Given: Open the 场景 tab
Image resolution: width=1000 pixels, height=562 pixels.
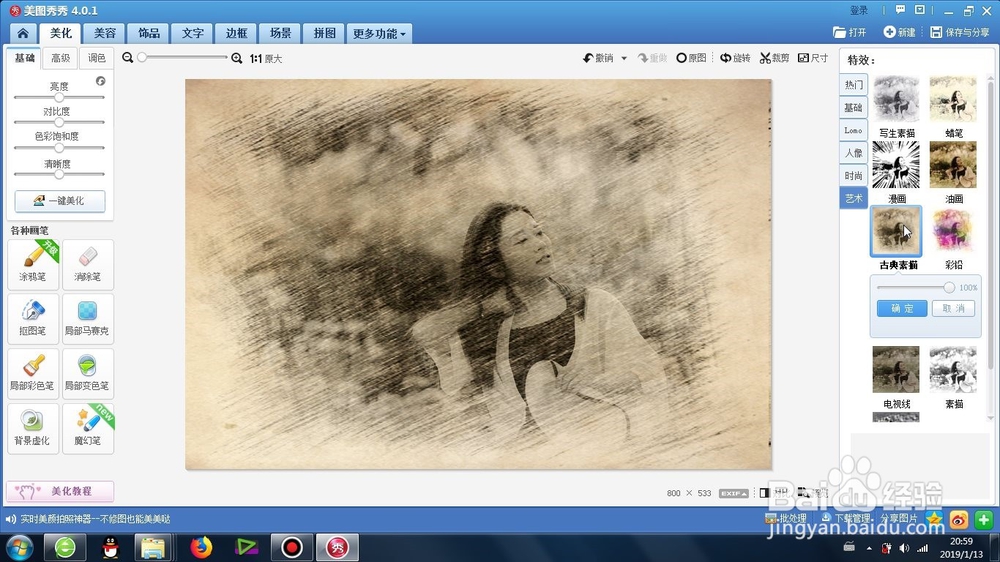Looking at the screenshot, I should pos(280,33).
